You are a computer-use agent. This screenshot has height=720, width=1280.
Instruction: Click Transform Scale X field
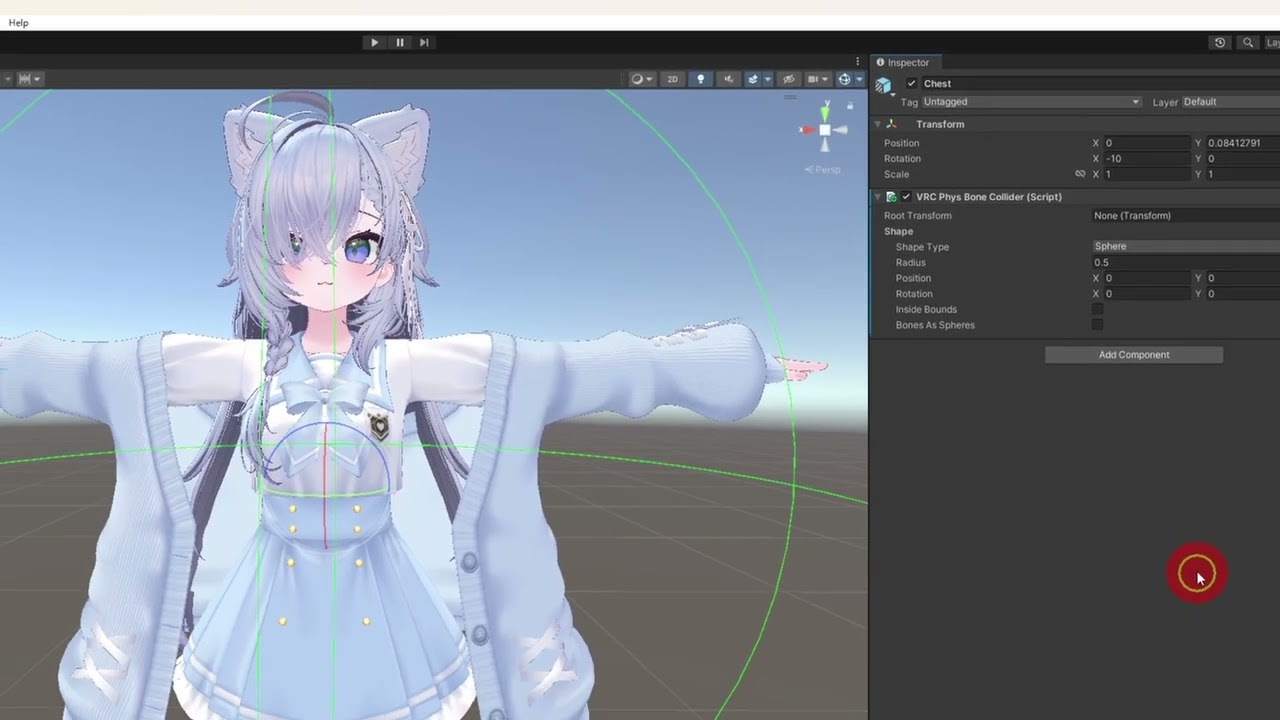[x=1147, y=174]
